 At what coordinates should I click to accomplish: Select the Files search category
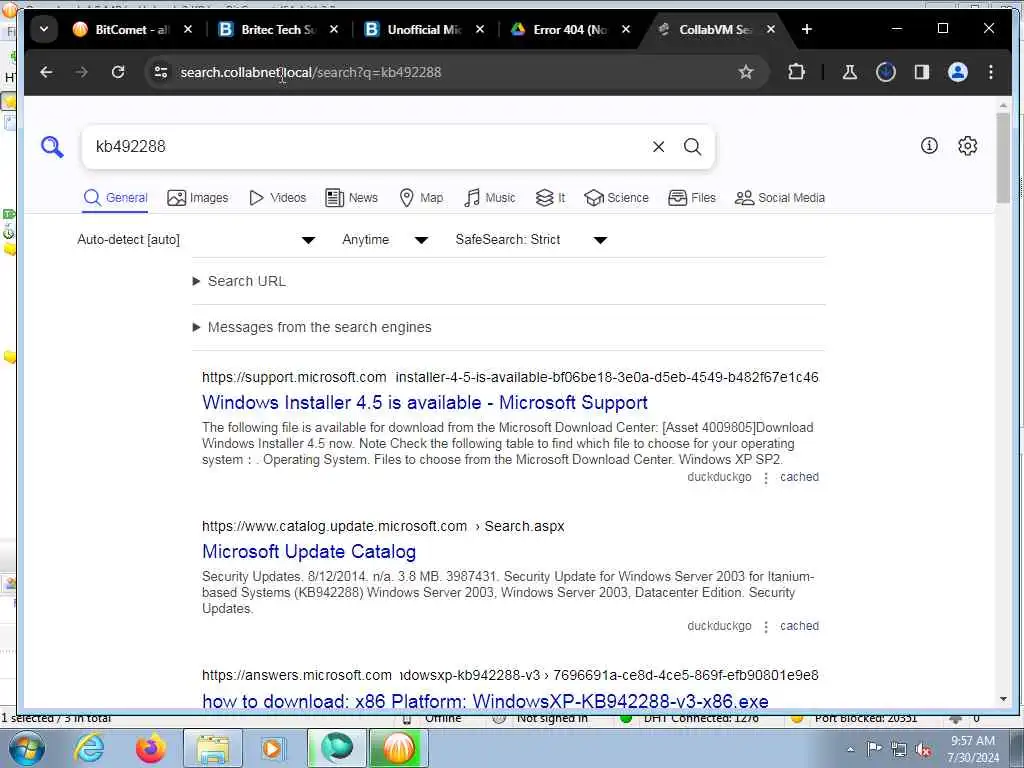pyautogui.click(x=692, y=198)
